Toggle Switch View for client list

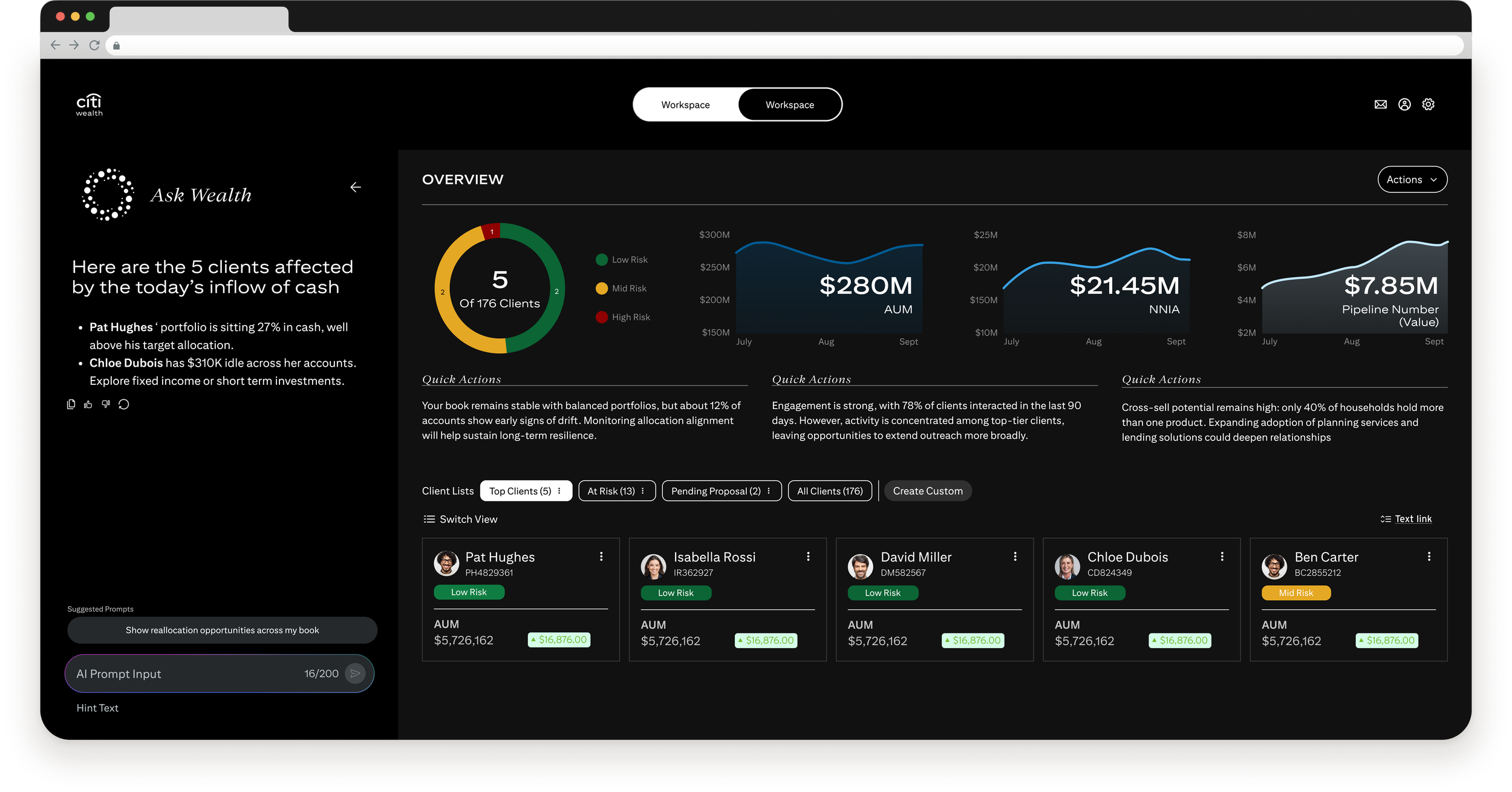tap(460, 519)
